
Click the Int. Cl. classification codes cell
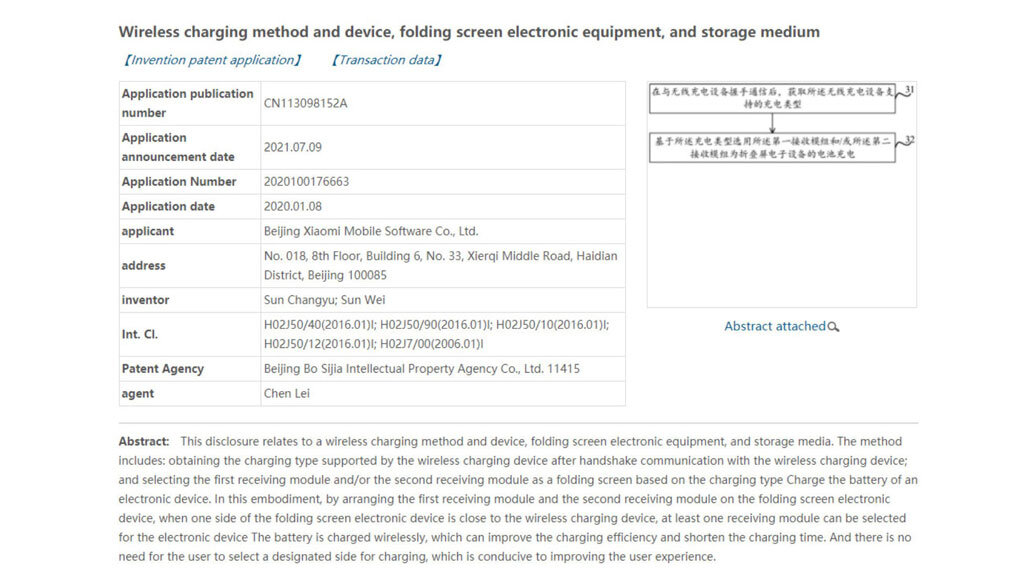tap(436, 334)
